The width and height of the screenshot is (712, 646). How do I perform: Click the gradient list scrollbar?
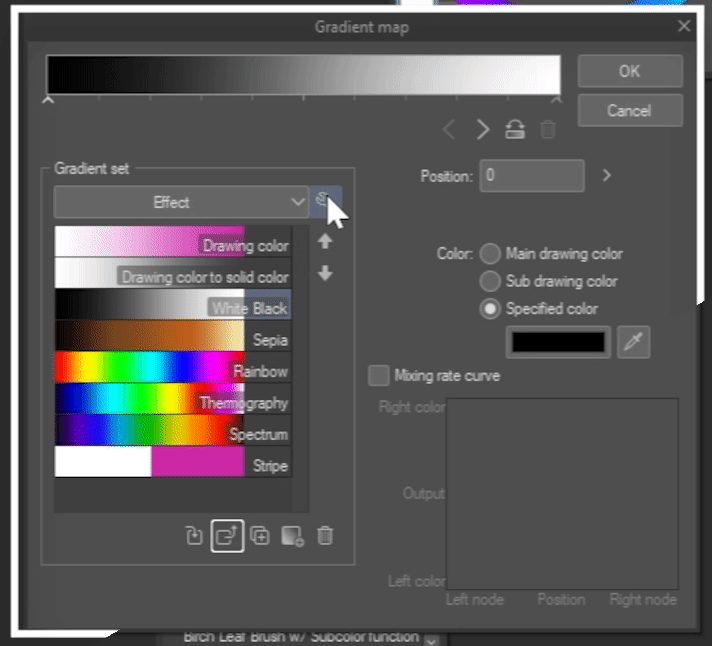[301, 369]
